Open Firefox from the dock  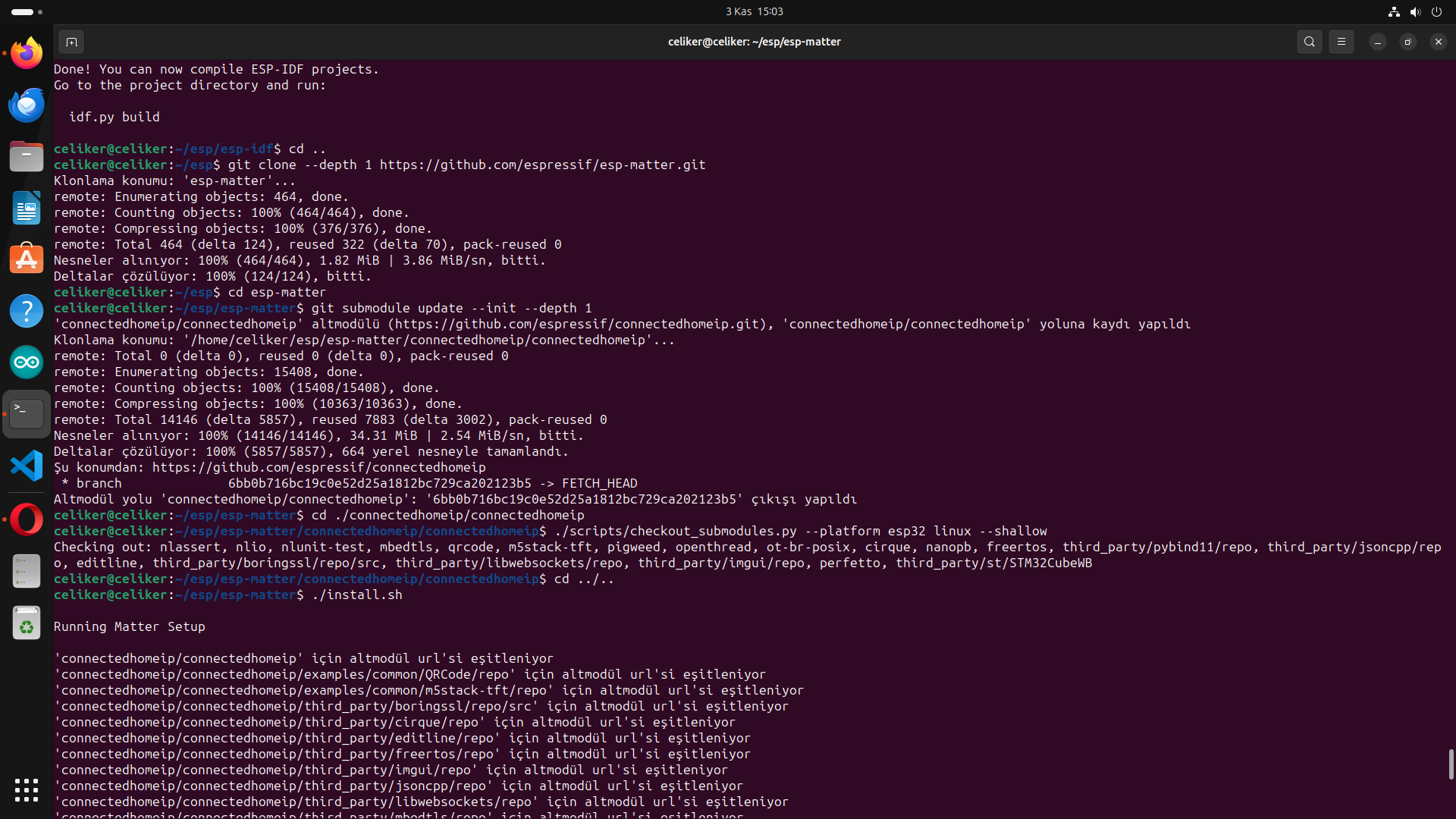click(27, 53)
